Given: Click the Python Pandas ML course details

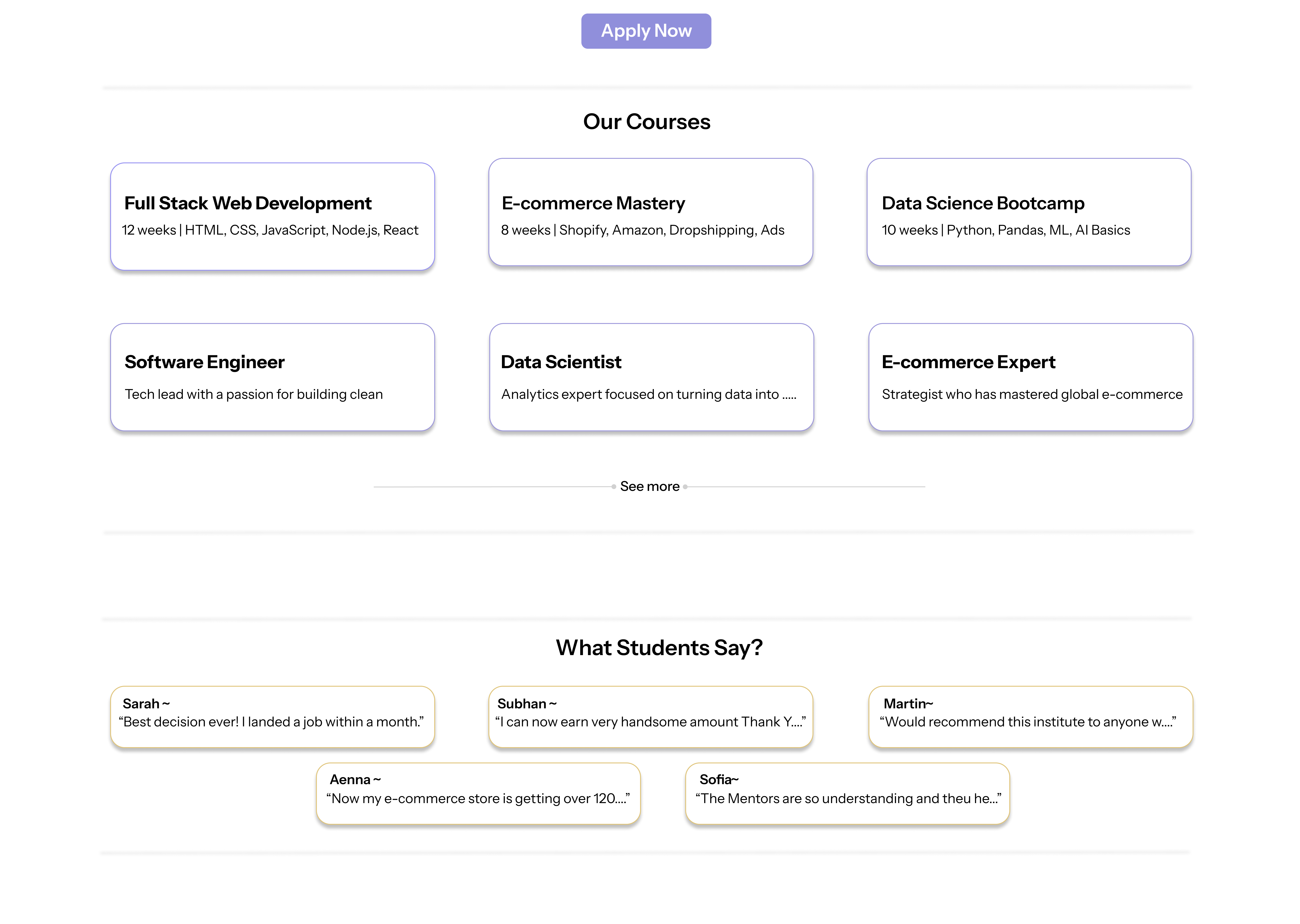Looking at the screenshot, I should (1006, 230).
